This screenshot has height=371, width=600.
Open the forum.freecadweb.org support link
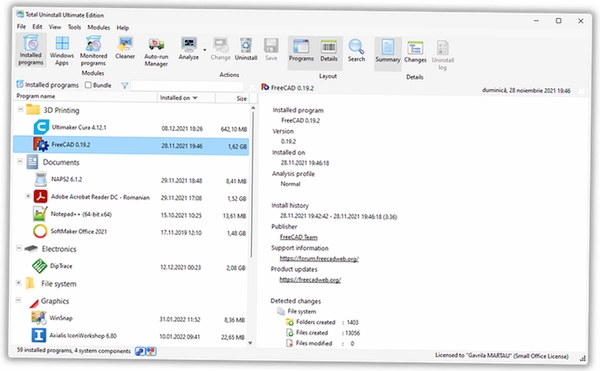pos(319,259)
